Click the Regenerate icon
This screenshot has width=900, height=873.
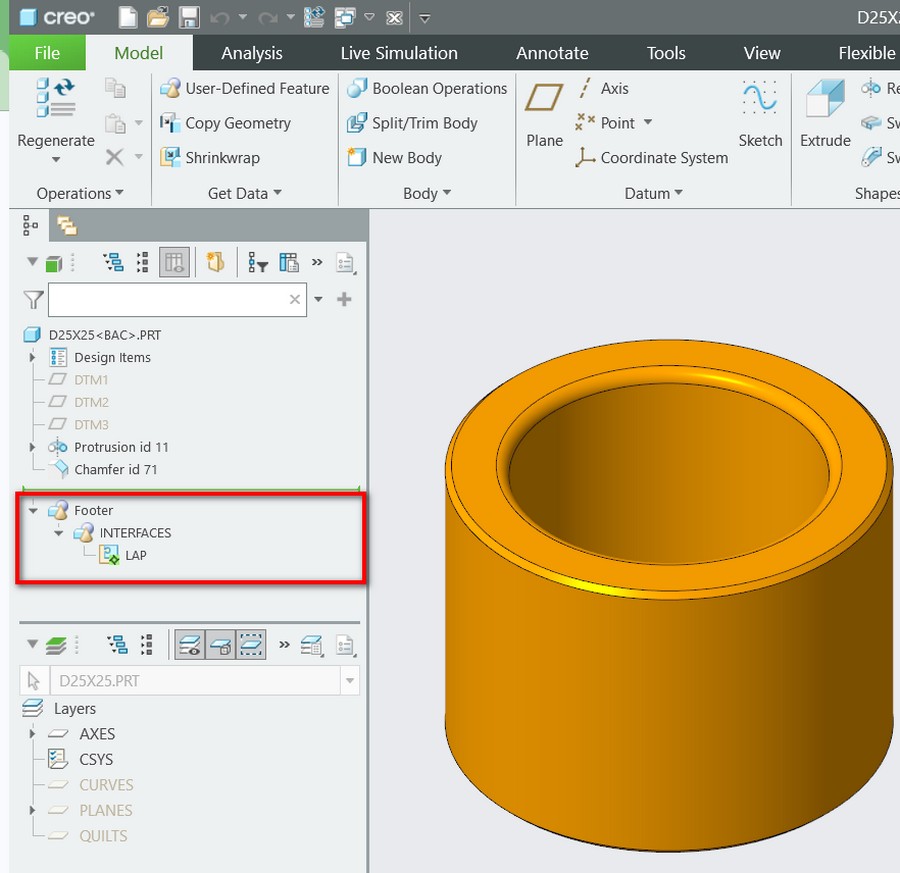click(56, 98)
